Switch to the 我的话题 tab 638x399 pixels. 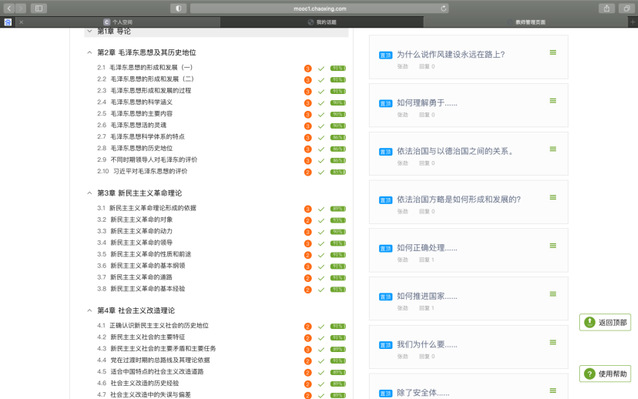322,22
